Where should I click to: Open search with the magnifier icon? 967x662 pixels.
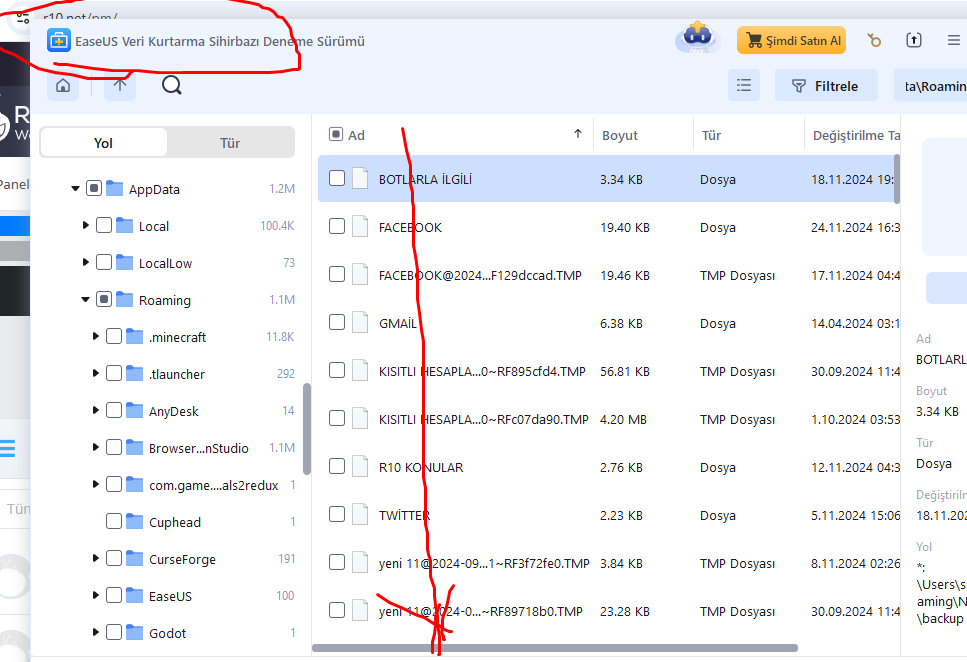click(171, 85)
